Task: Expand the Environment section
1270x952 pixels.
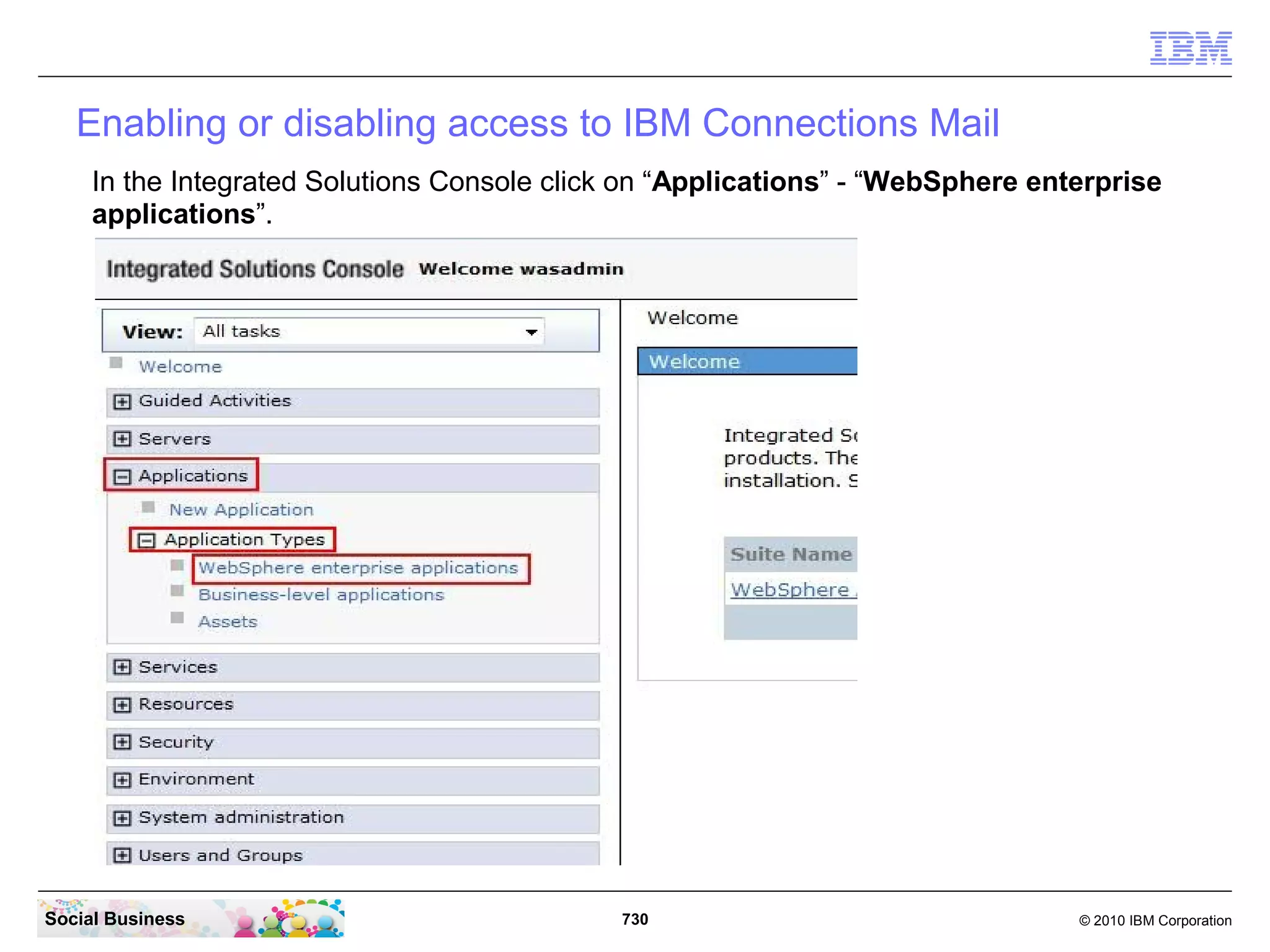Action: [x=122, y=780]
